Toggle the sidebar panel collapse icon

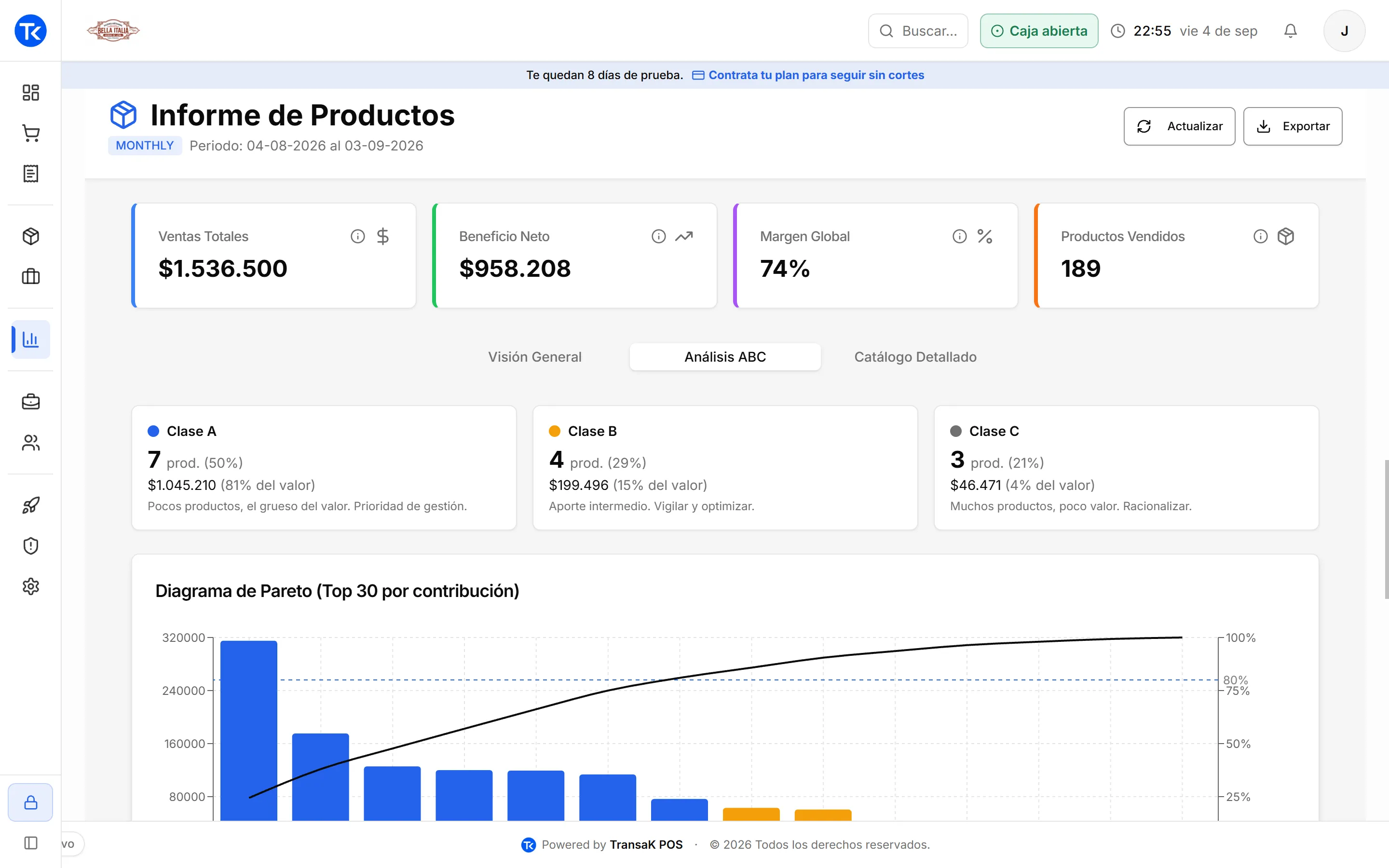30,843
